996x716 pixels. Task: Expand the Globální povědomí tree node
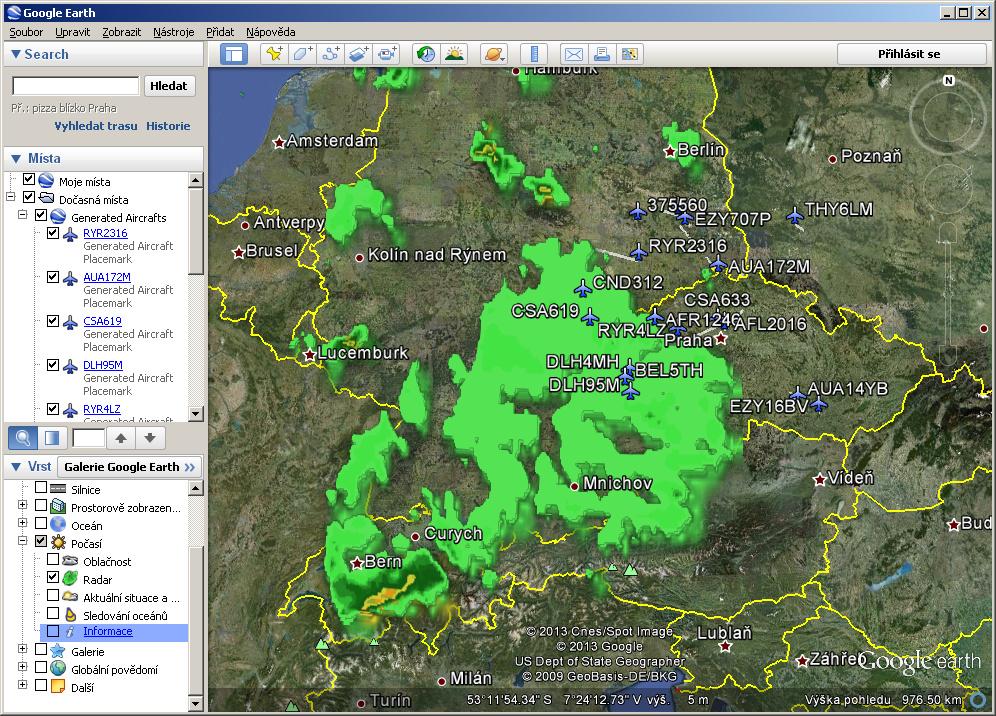pos(22,667)
